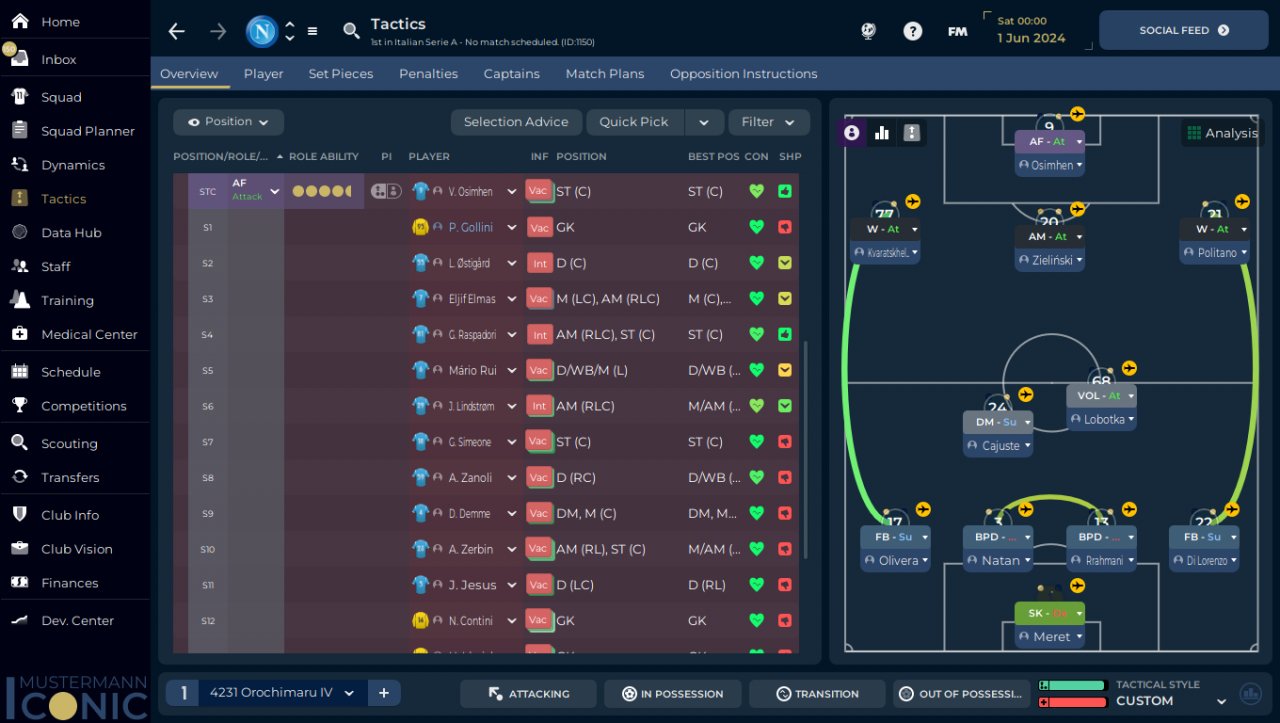Viewport: 1280px width, 723px height.
Task: Add a new tactic with plus button
Action: (384, 693)
